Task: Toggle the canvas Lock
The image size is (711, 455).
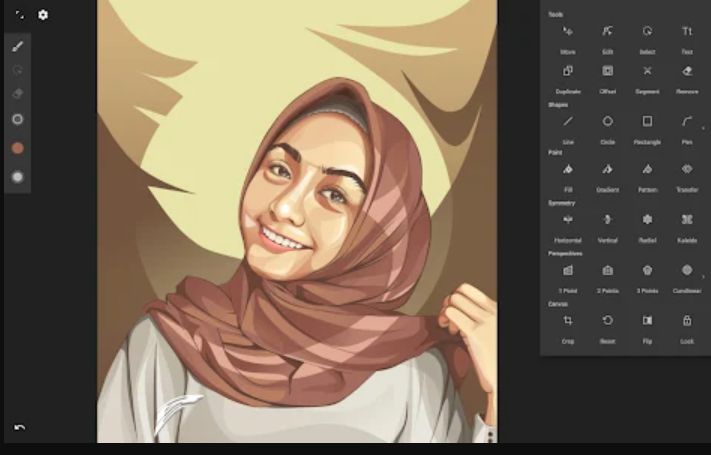Action: coord(687,321)
